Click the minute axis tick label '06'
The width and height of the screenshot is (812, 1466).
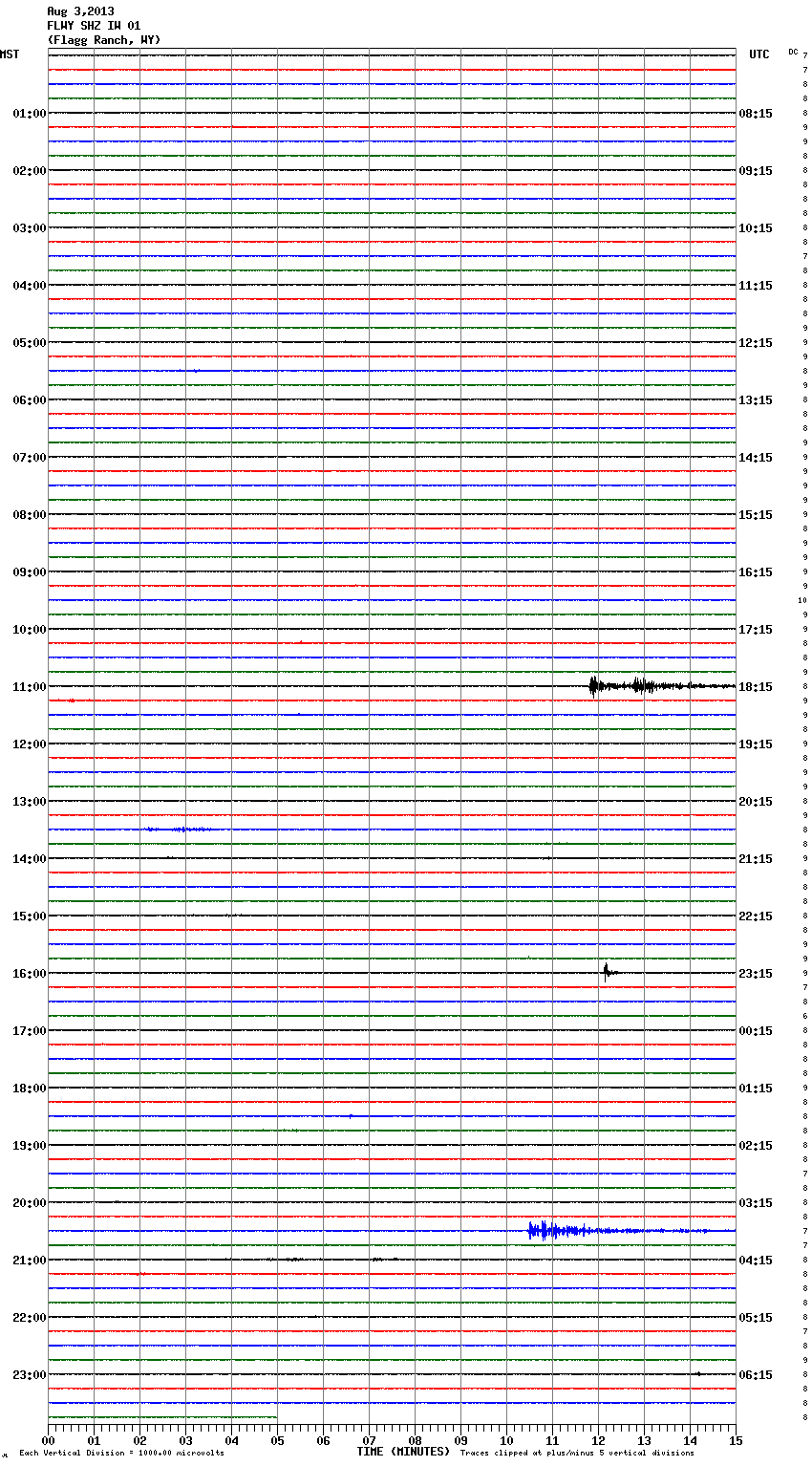coord(323,1440)
